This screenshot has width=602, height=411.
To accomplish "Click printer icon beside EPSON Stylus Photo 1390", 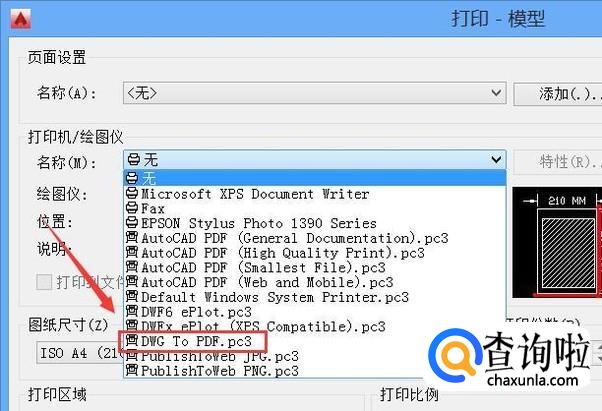I will [x=132, y=223].
